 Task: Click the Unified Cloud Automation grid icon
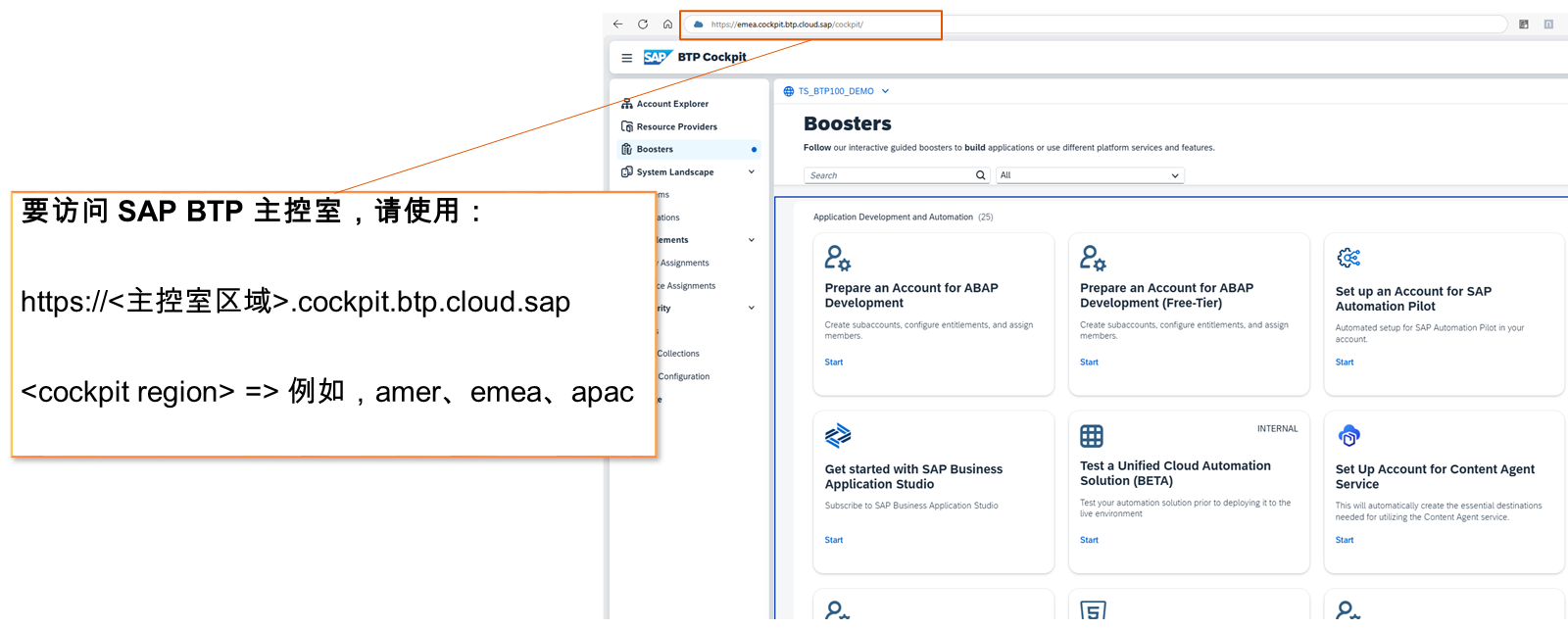click(1092, 436)
